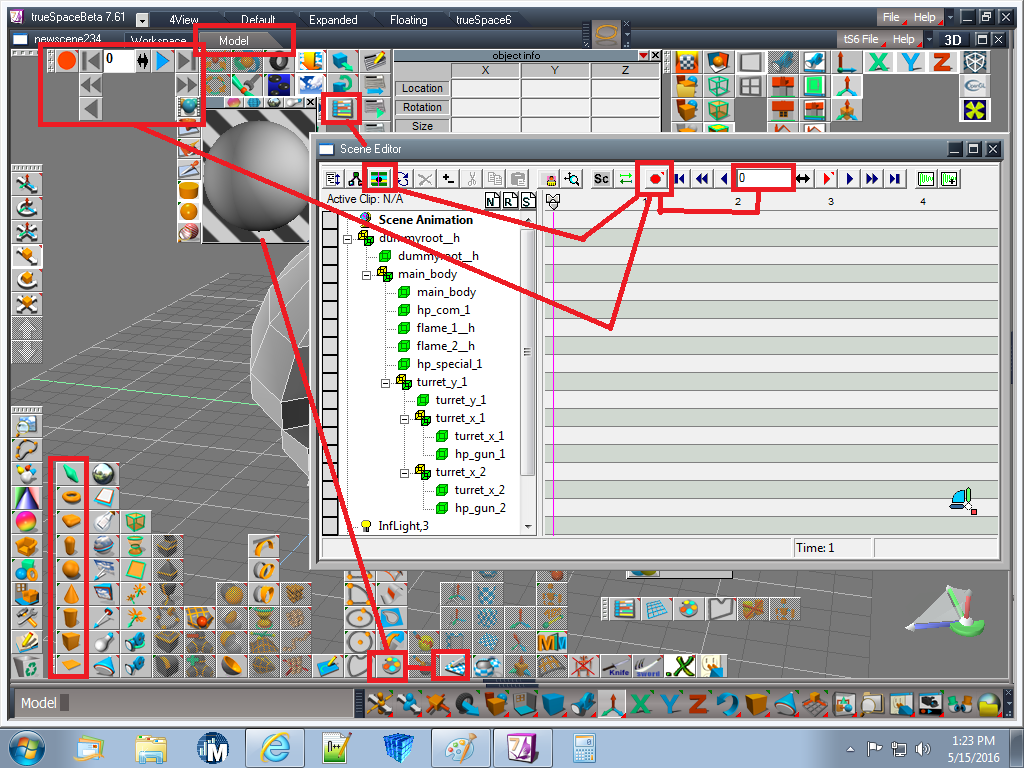Click the magnifier zoom icon in Scene Editor
1024x768 pixels.
[x=573, y=179]
